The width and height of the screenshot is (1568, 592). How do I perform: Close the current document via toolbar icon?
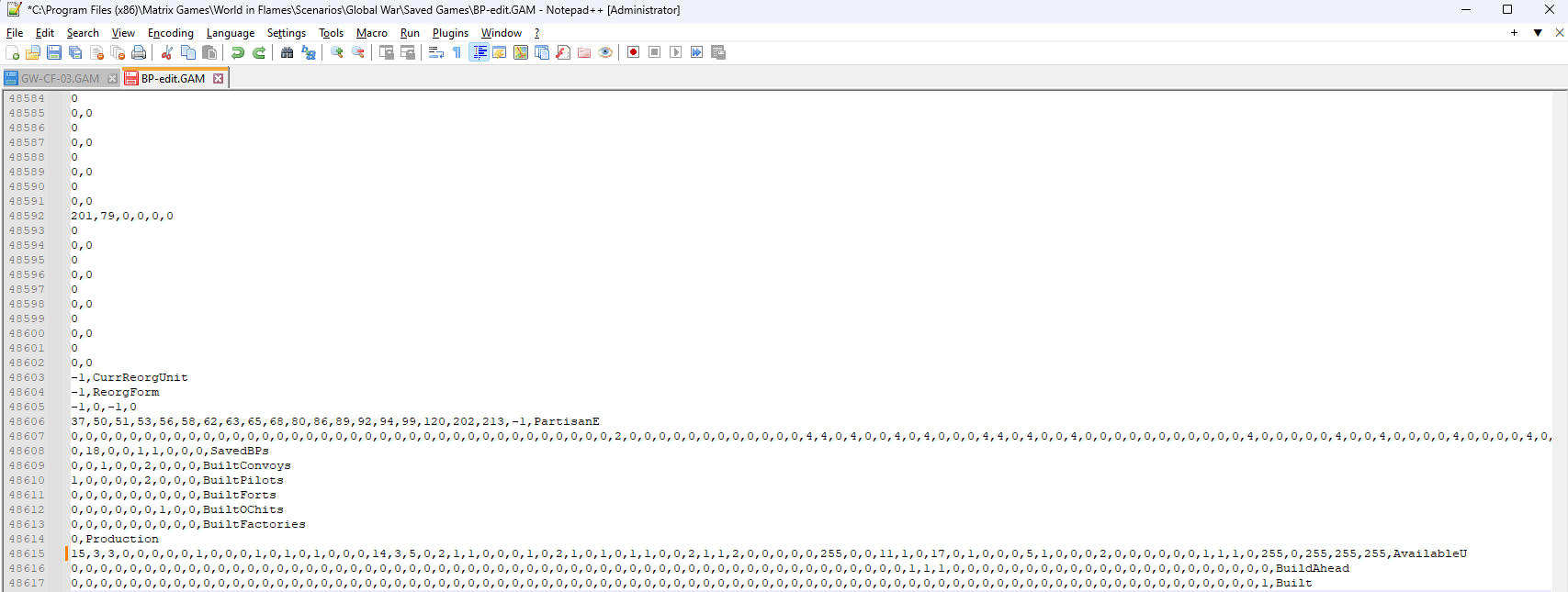pos(96,52)
